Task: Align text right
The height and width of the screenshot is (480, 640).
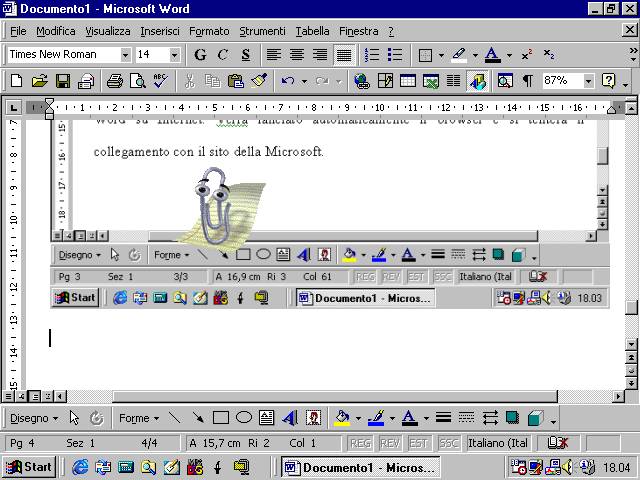Action: (320, 55)
